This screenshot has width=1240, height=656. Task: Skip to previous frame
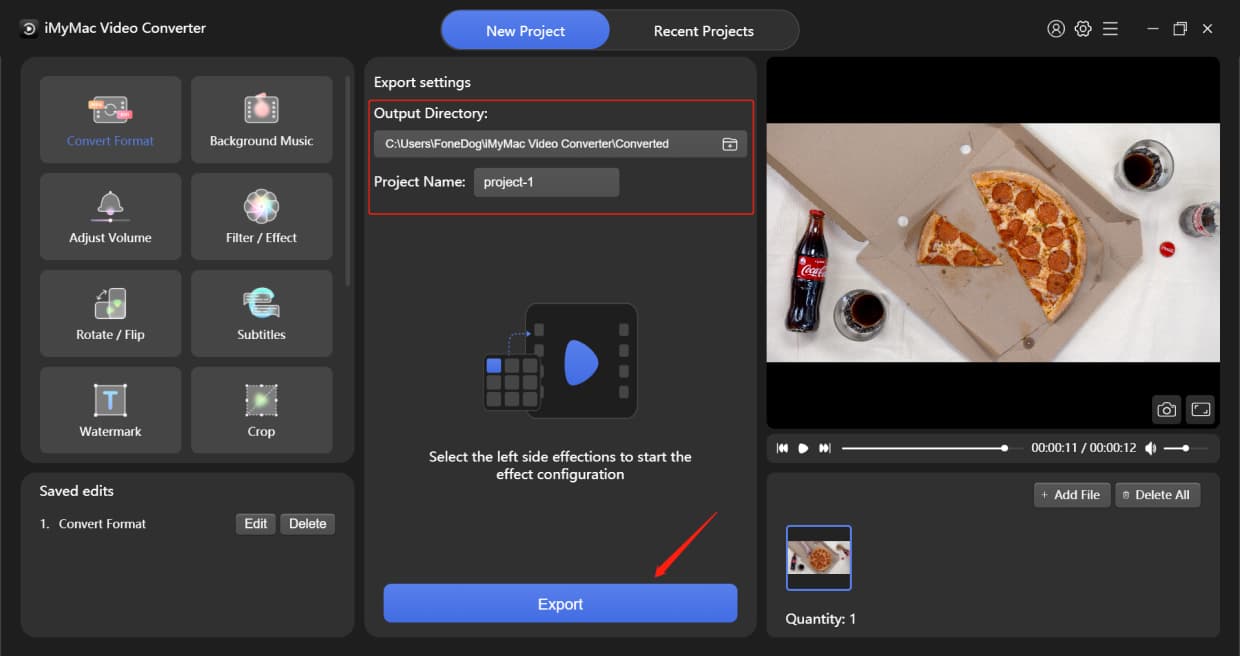(x=783, y=448)
